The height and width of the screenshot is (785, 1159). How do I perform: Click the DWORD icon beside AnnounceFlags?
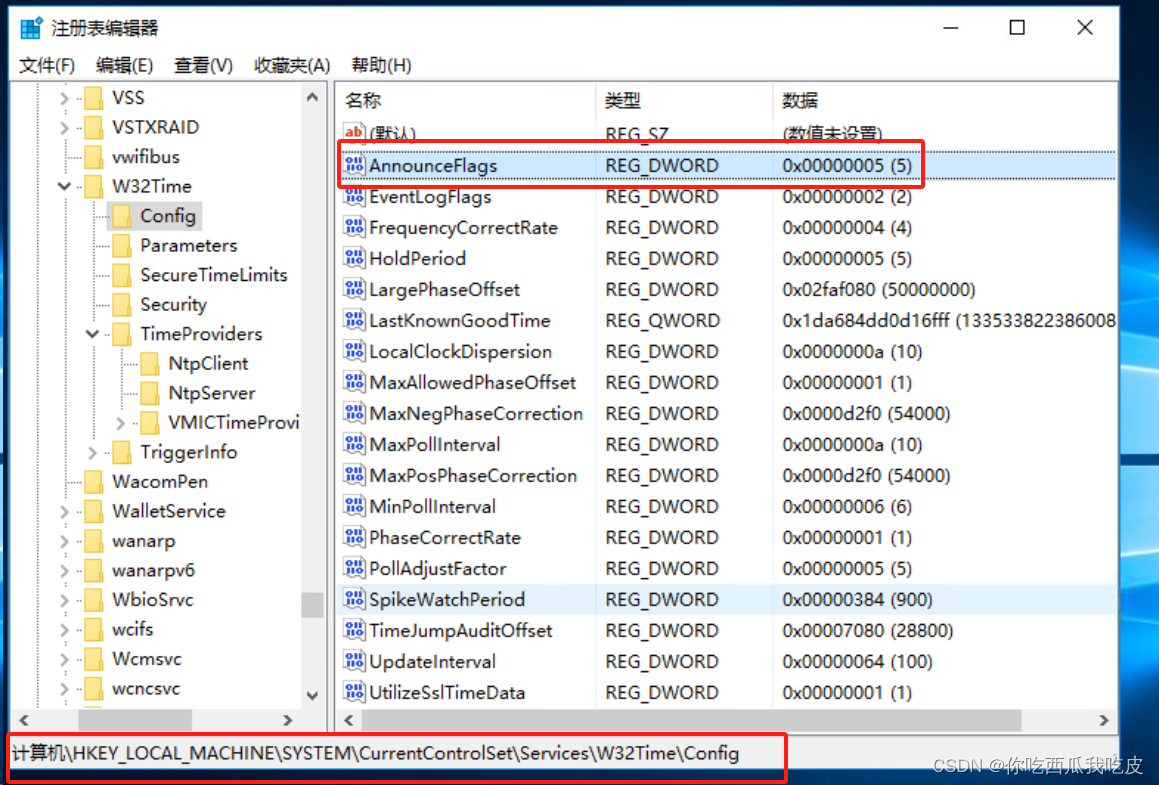tap(356, 165)
